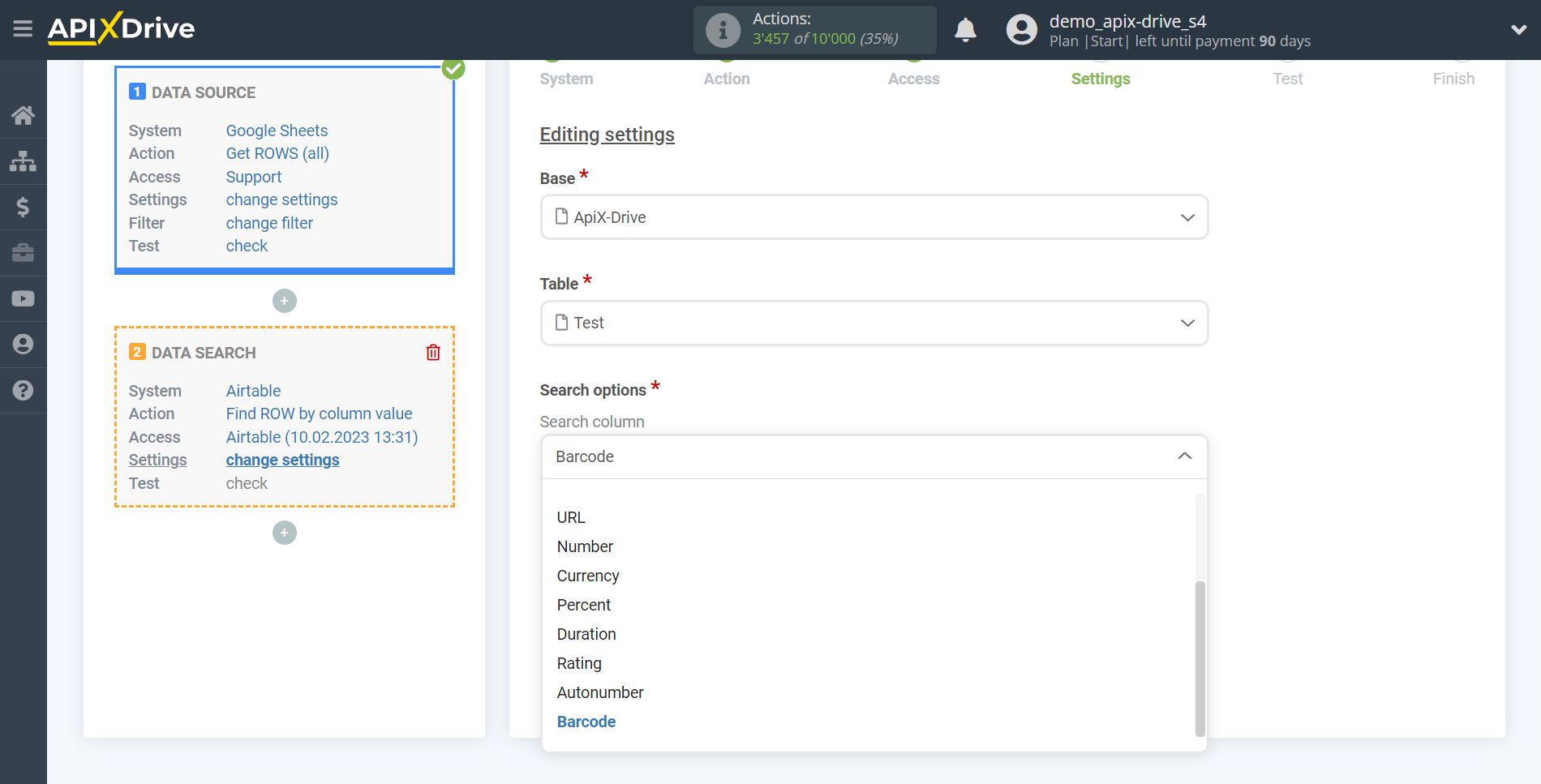This screenshot has width=1541, height=784.
Task: Go to the Finish step tab
Action: (1453, 79)
